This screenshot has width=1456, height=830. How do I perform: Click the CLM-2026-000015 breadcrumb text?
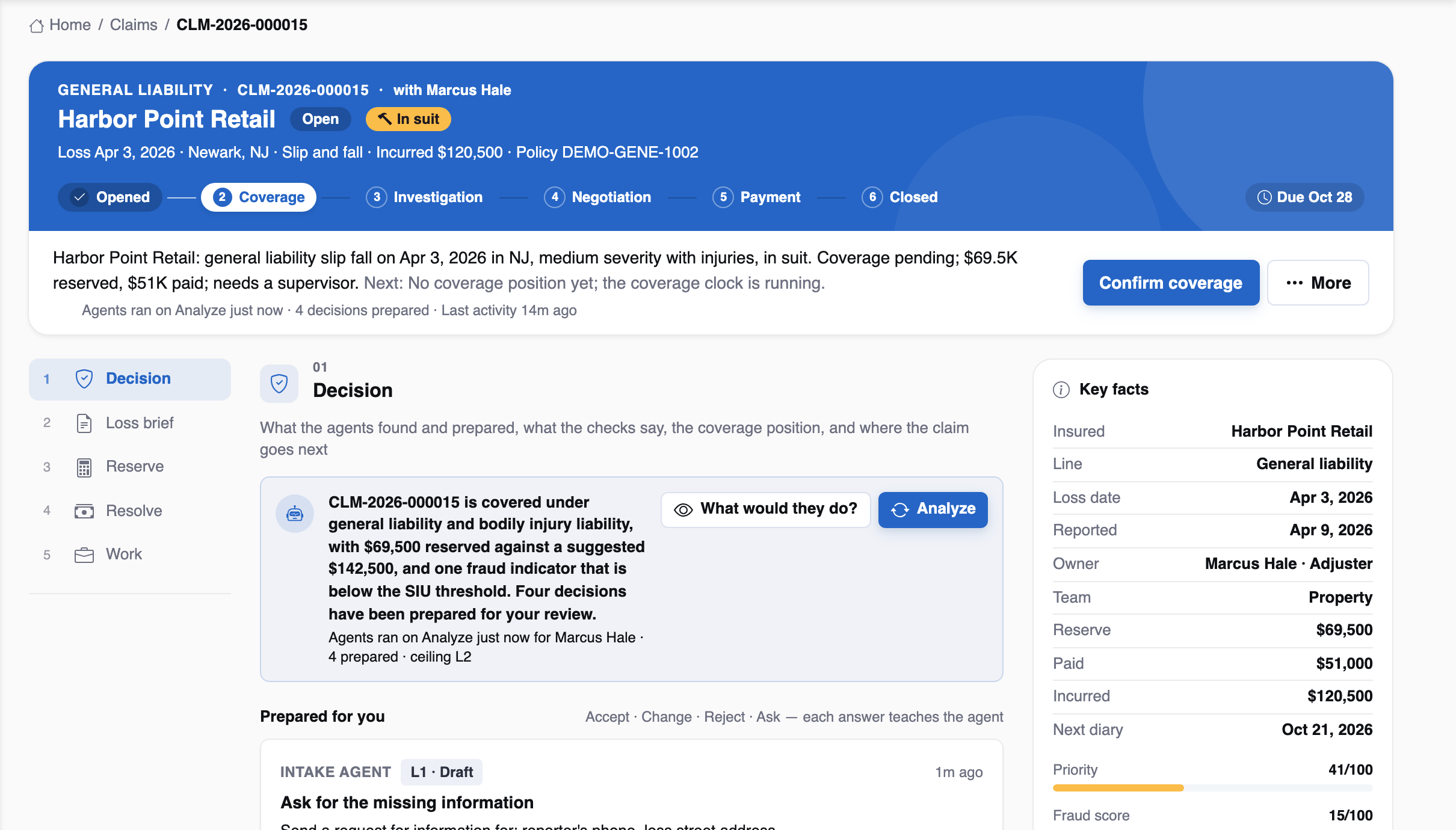tap(242, 25)
